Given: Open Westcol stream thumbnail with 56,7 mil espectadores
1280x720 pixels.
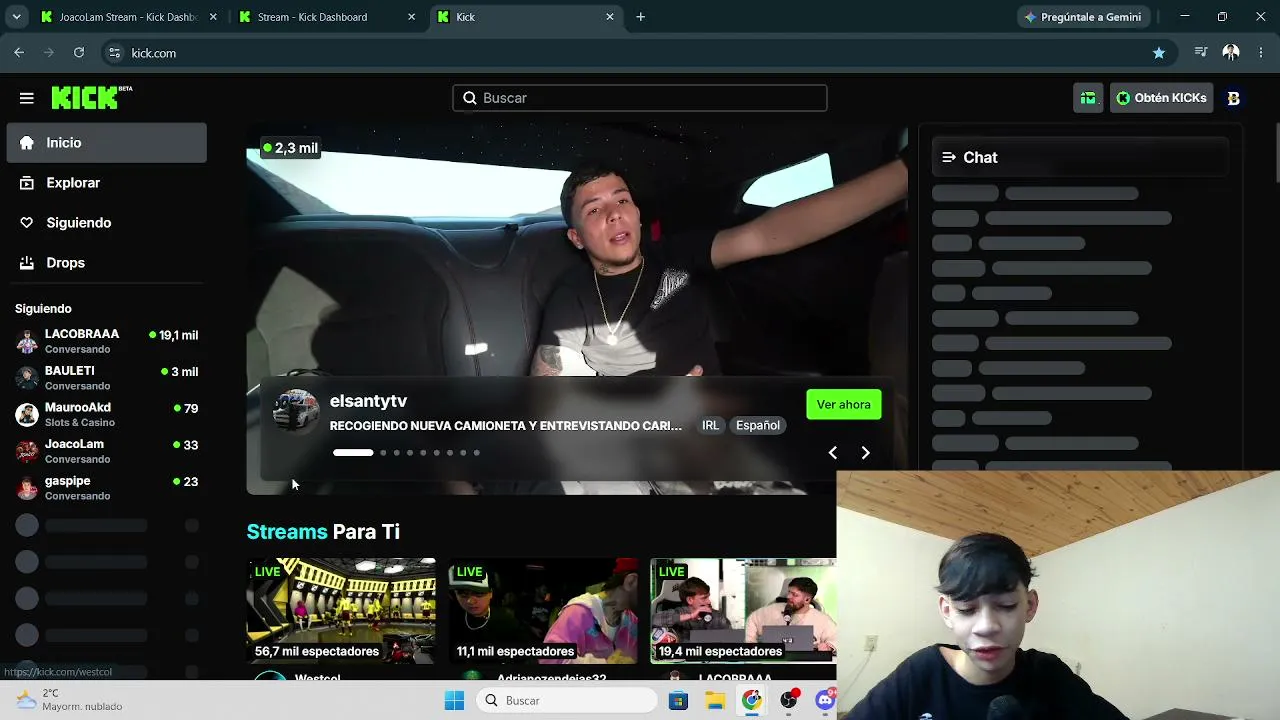Looking at the screenshot, I should 341,610.
